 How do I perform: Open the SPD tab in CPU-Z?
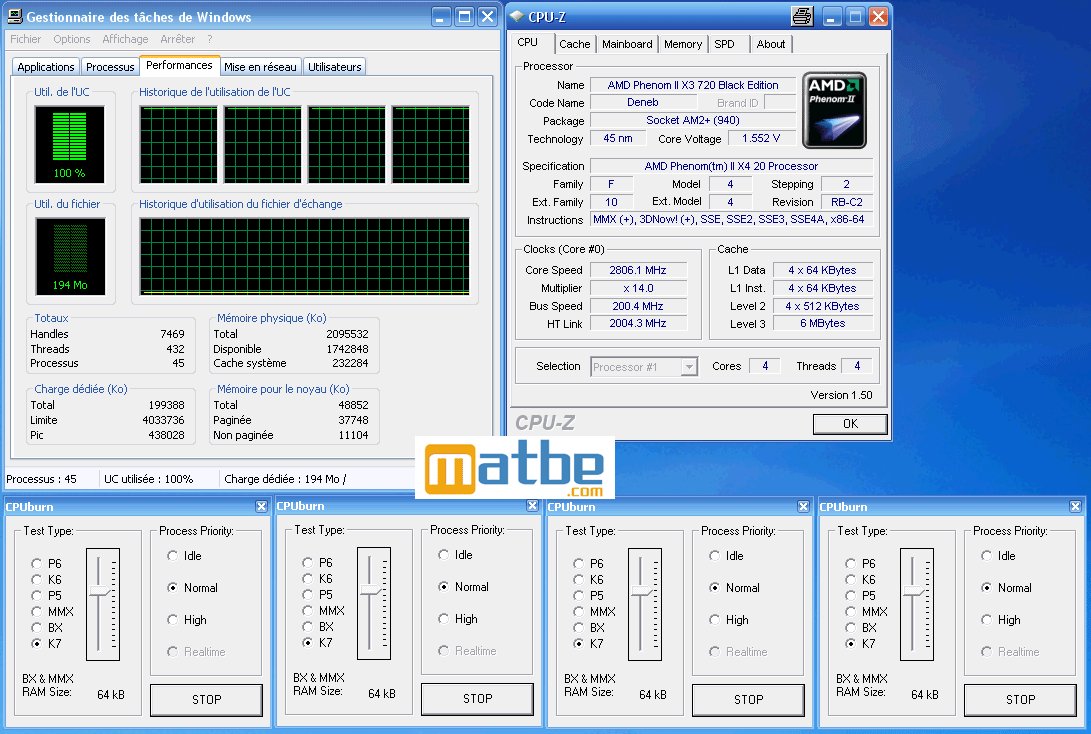tap(724, 45)
